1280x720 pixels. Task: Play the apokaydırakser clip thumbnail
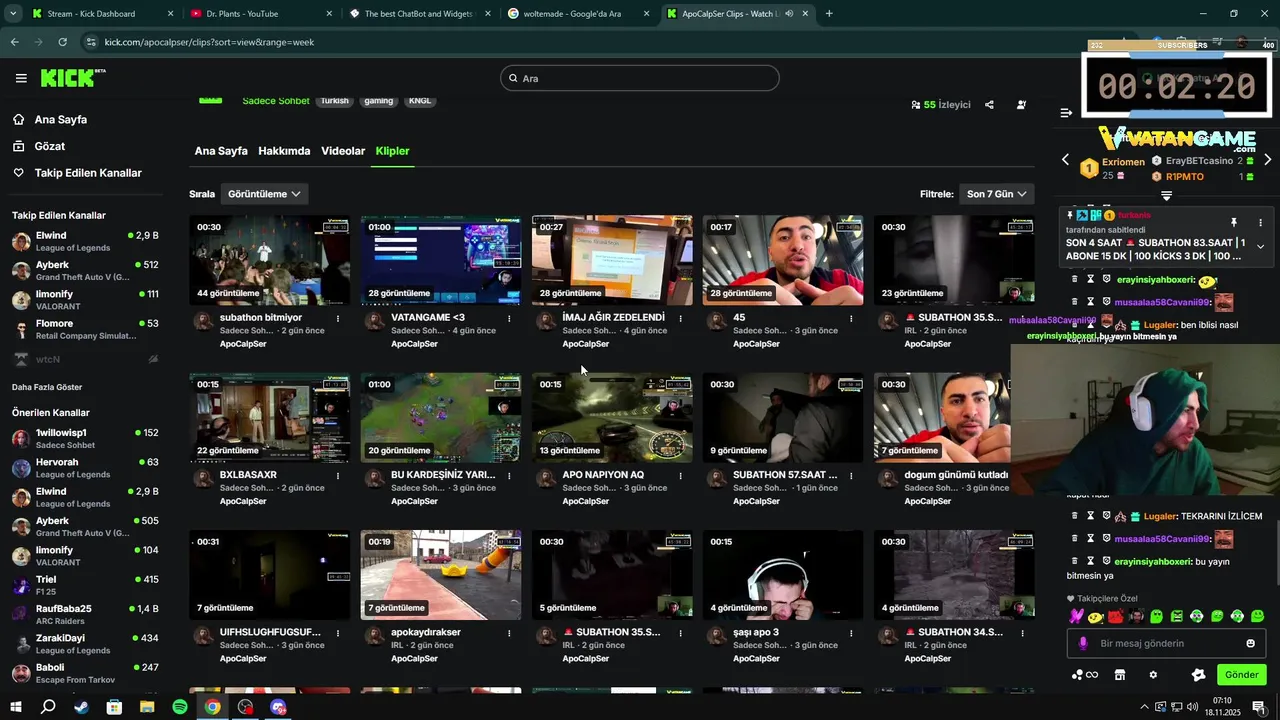(441, 575)
